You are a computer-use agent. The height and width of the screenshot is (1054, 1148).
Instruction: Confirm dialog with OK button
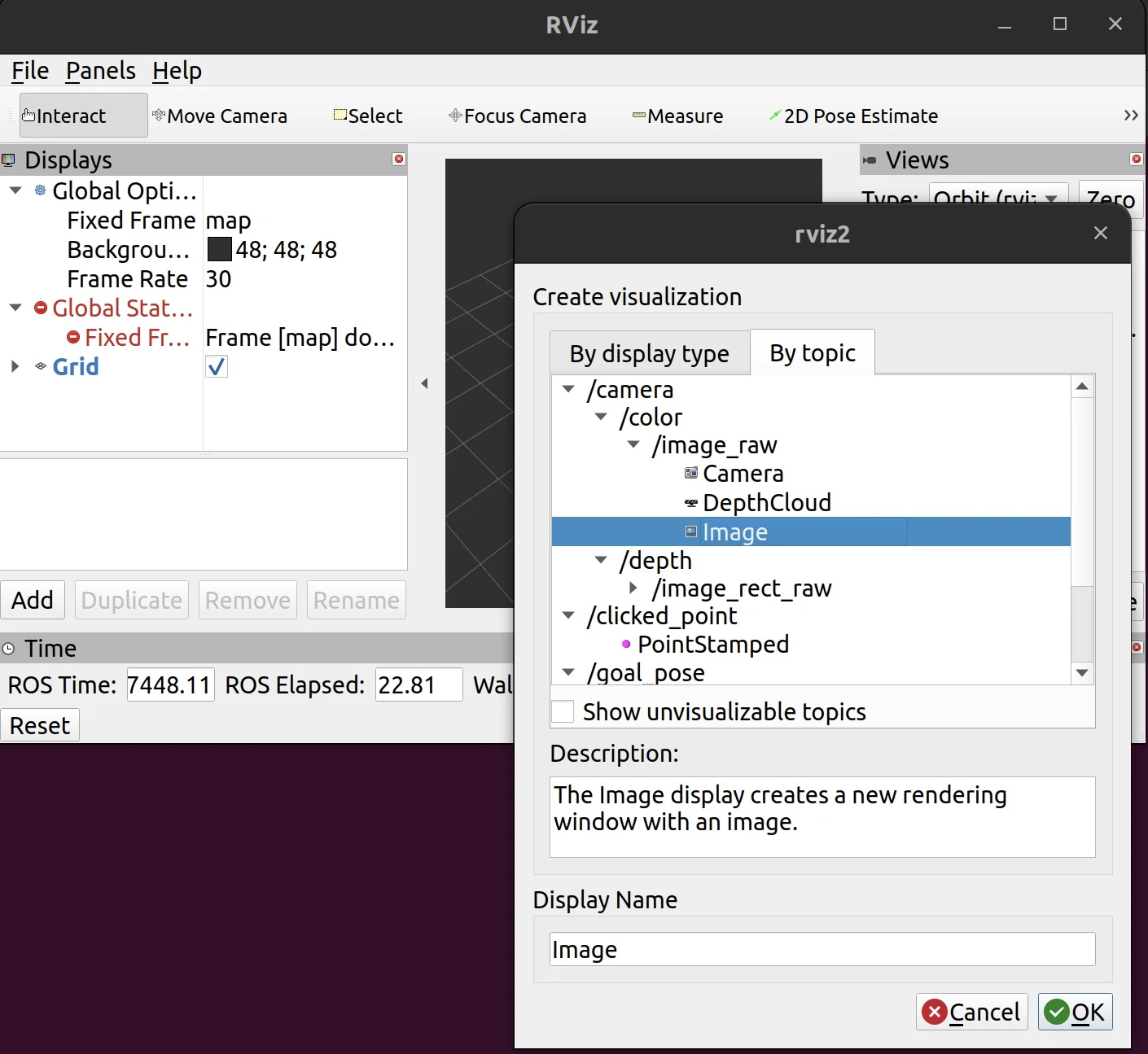(x=1075, y=1012)
